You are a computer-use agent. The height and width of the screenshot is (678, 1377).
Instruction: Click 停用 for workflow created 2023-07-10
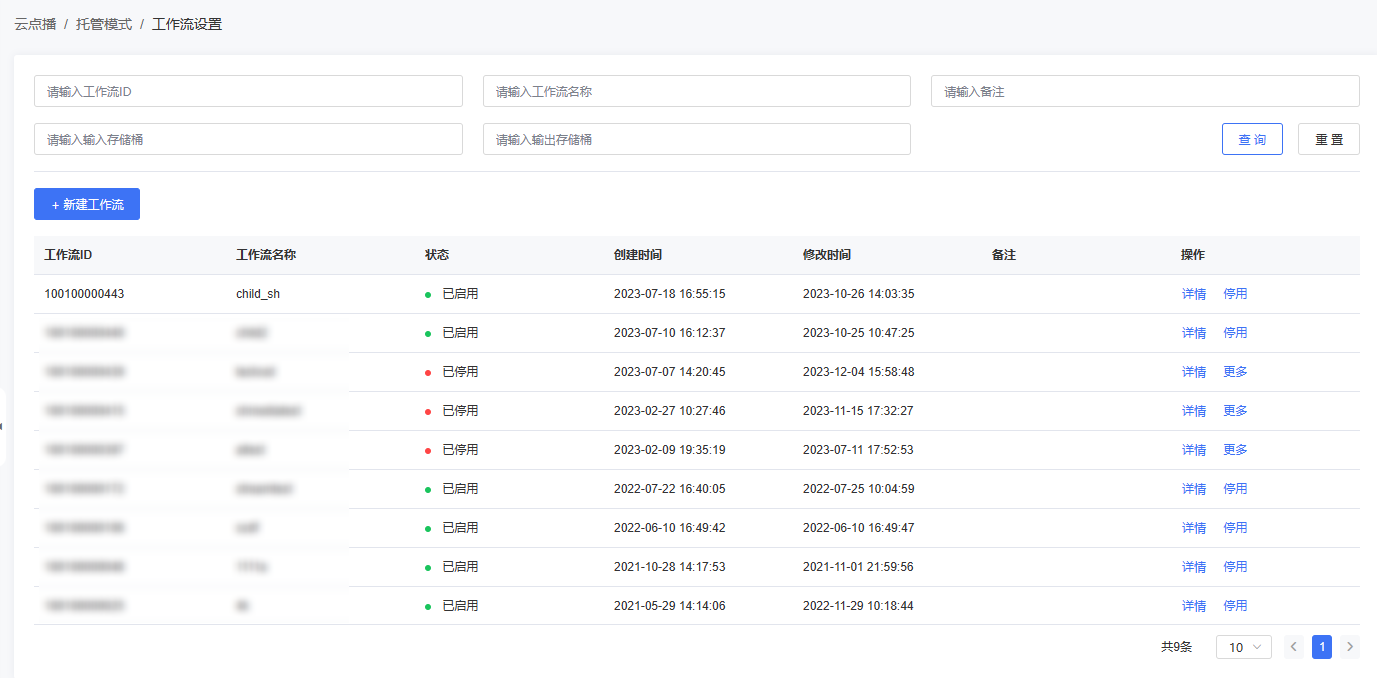pos(1235,333)
